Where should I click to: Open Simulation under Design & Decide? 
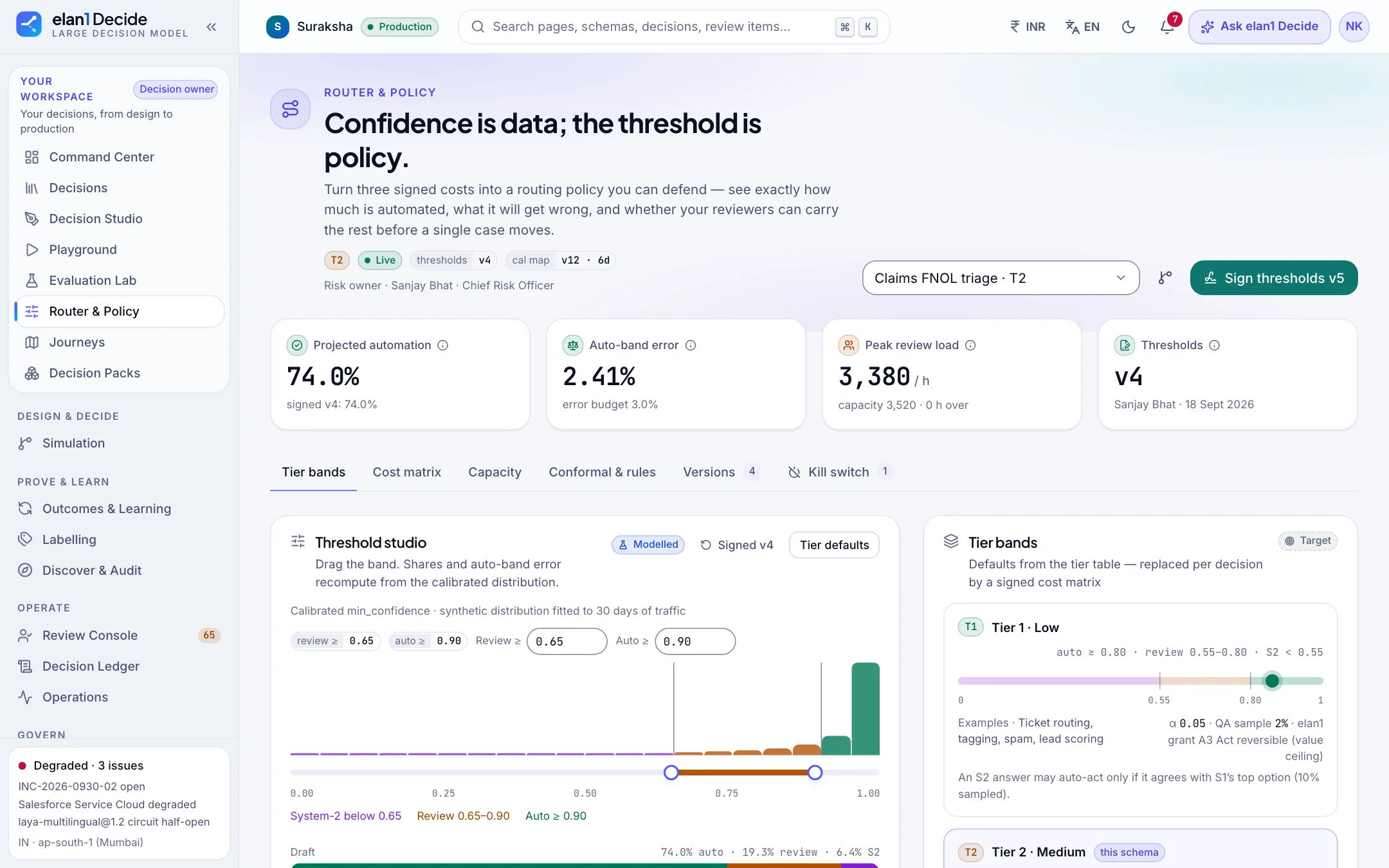120,443
